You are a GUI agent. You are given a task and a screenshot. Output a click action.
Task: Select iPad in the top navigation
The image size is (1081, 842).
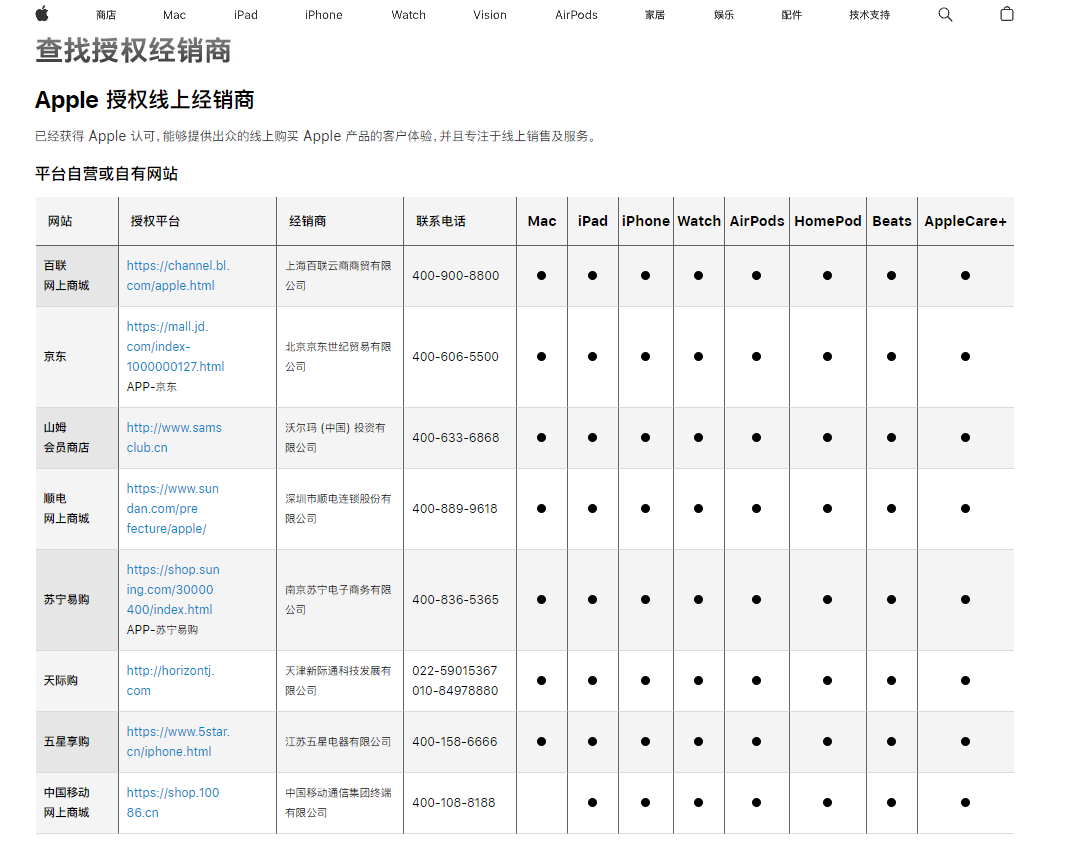(245, 15)
